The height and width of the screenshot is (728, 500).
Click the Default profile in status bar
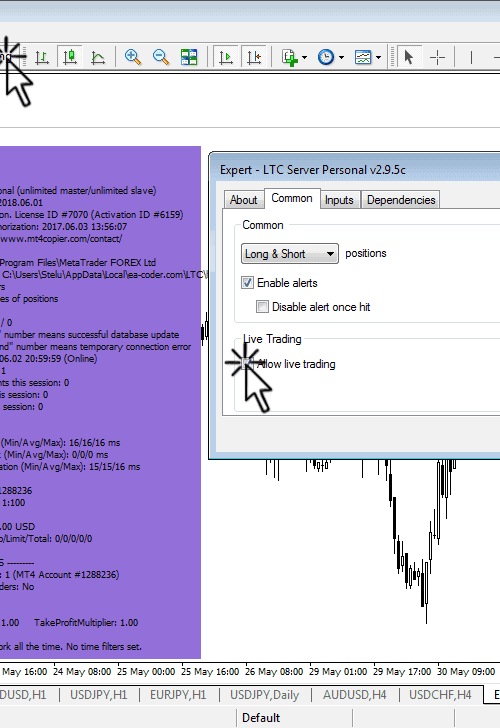tap(261, 718)
